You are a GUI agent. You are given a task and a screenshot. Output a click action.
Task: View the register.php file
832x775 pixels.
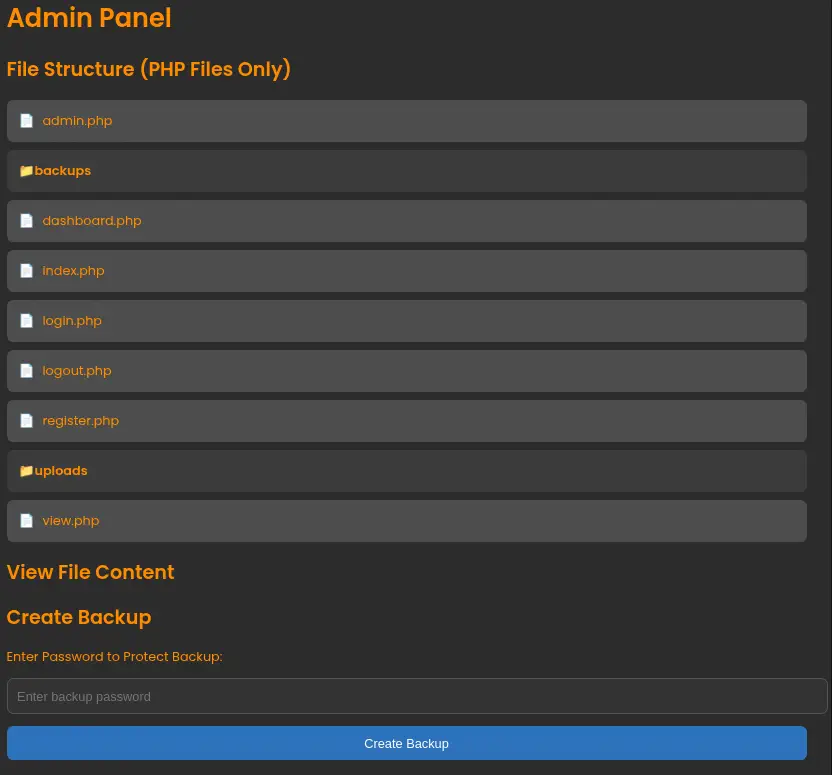click(x=80, y=421)
